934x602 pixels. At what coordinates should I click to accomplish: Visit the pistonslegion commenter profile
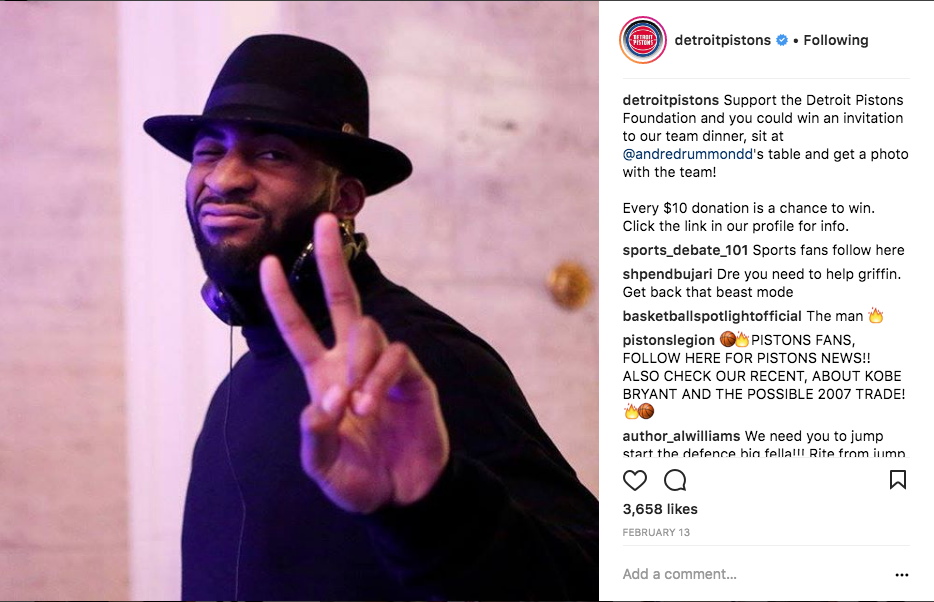click(x=668, y=340)
